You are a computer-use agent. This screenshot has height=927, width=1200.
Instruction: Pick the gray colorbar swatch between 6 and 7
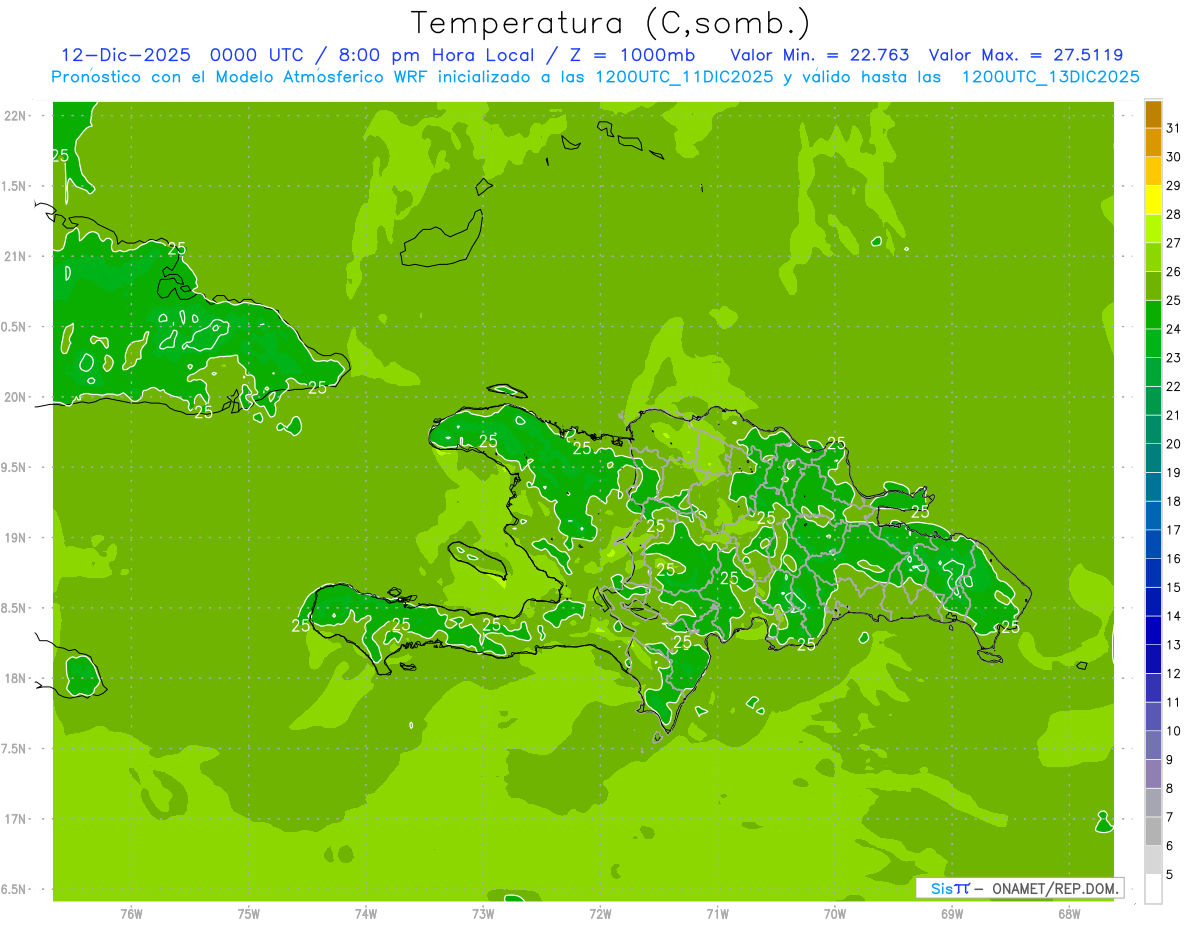(1153, 831)
